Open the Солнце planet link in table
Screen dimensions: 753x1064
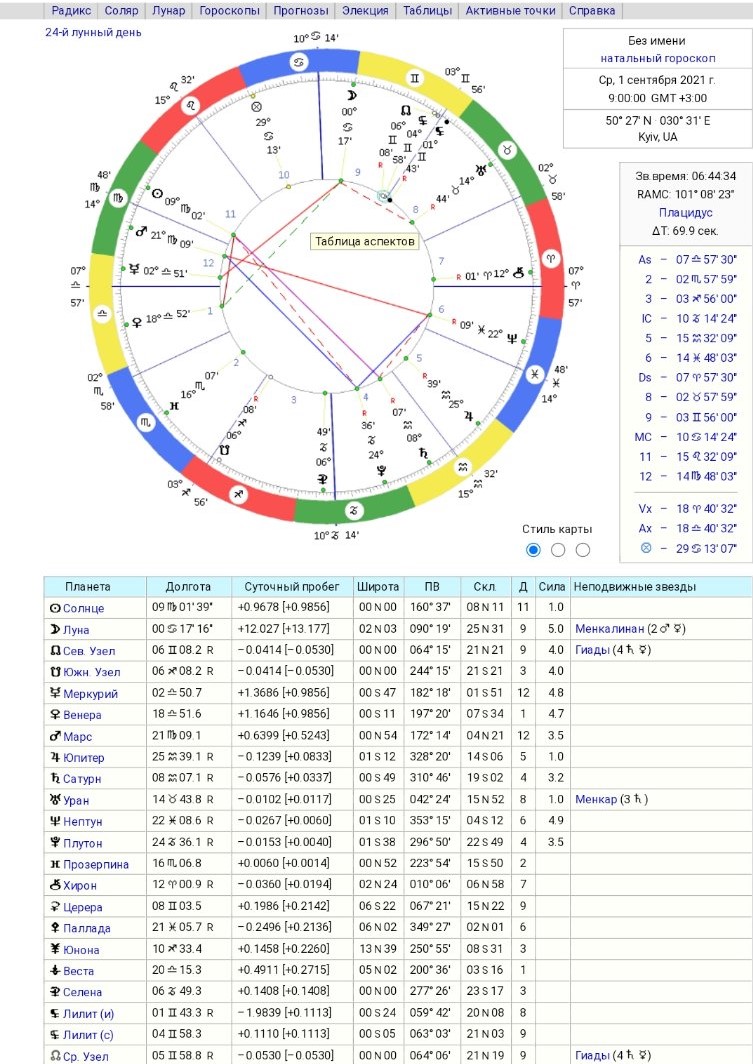click(83, 608)
